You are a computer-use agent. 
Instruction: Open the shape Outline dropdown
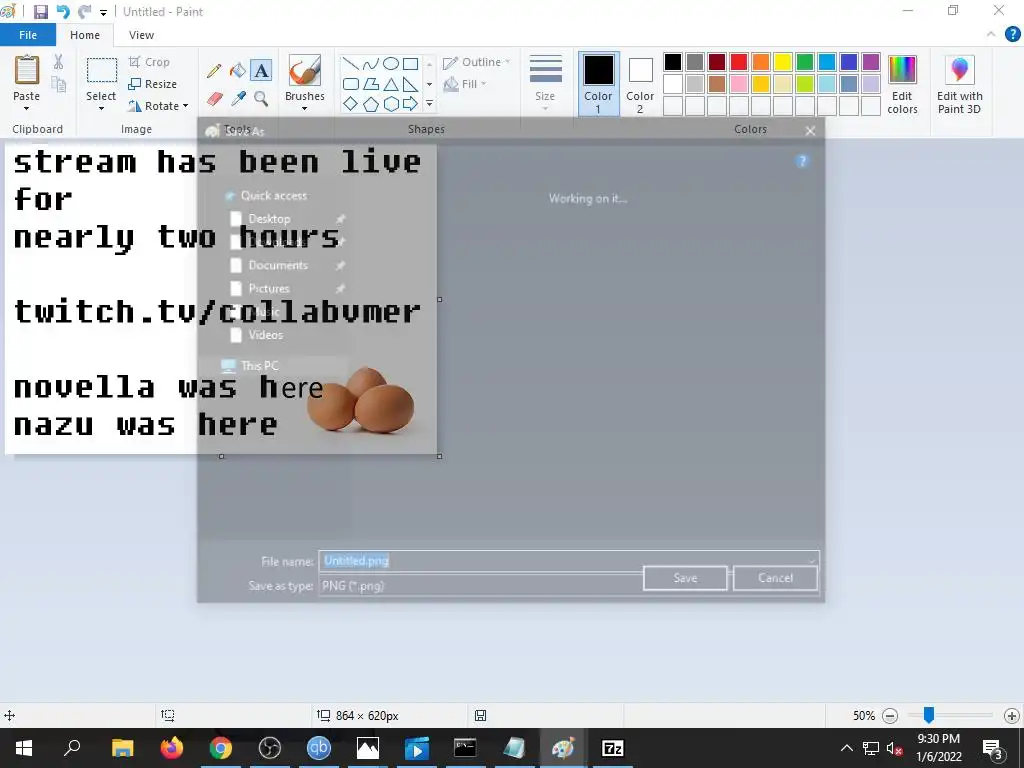click(x=476, y=62)
